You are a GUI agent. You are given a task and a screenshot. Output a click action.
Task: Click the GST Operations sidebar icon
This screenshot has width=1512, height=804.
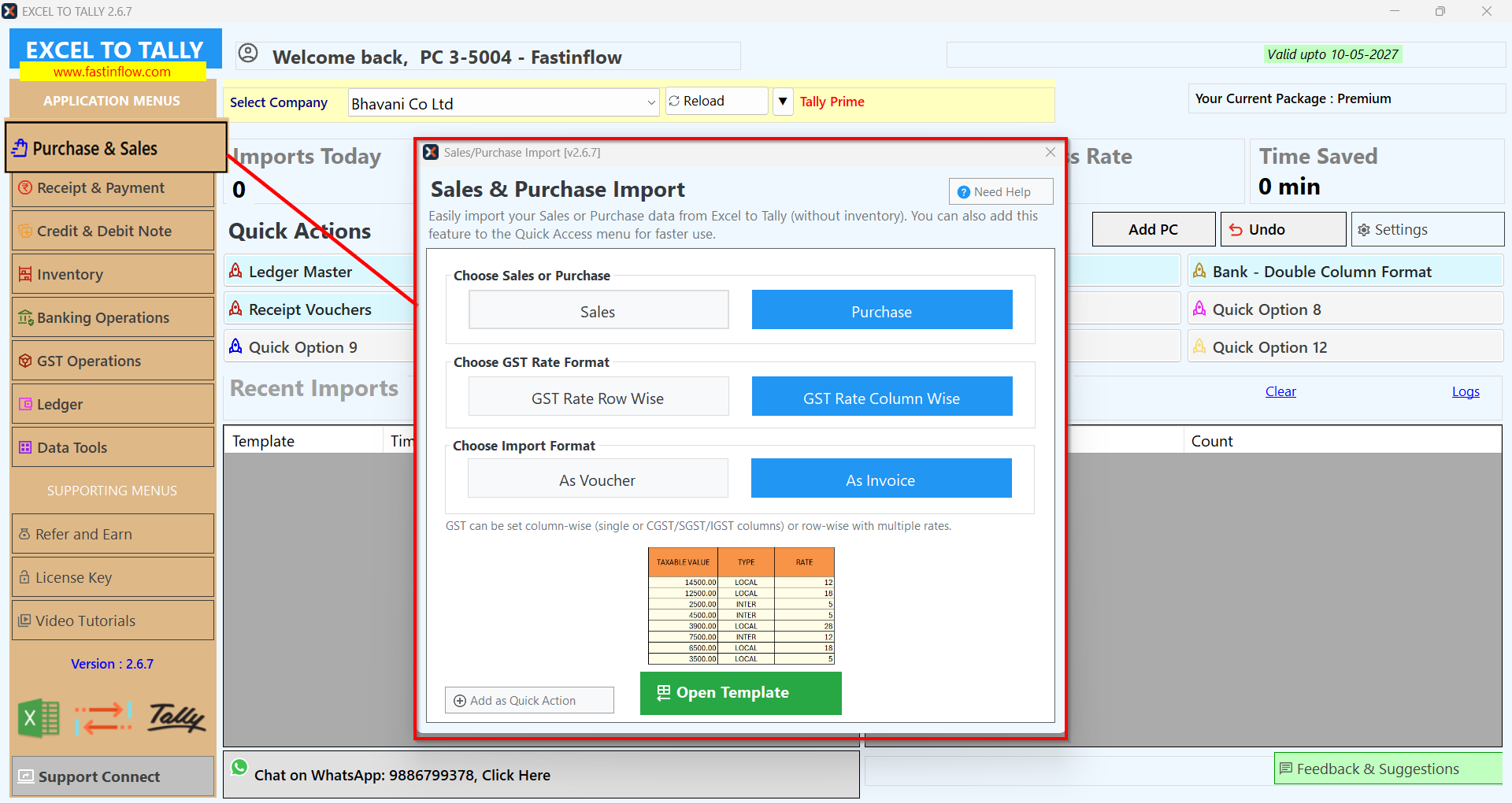click(x=25, y=361)
